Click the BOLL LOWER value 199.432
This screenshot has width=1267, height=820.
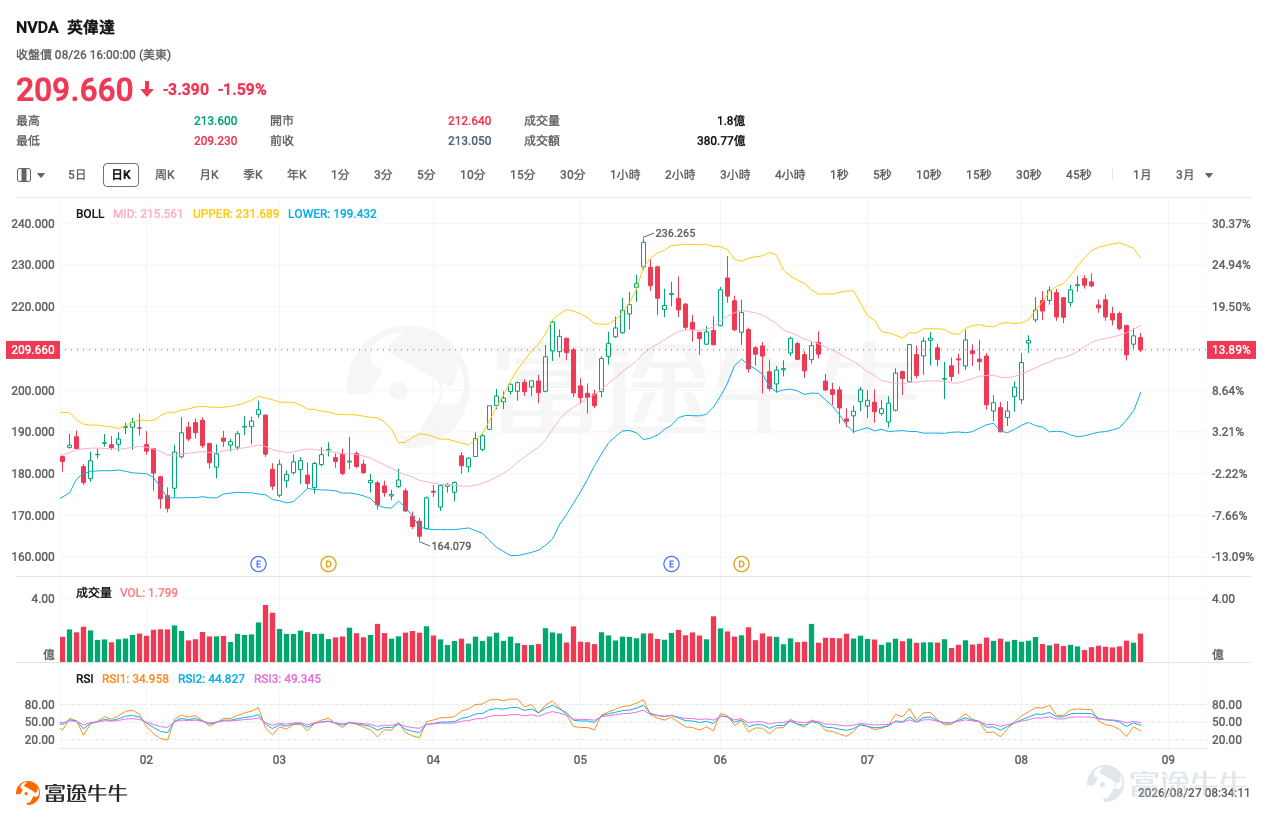(332, 214)
